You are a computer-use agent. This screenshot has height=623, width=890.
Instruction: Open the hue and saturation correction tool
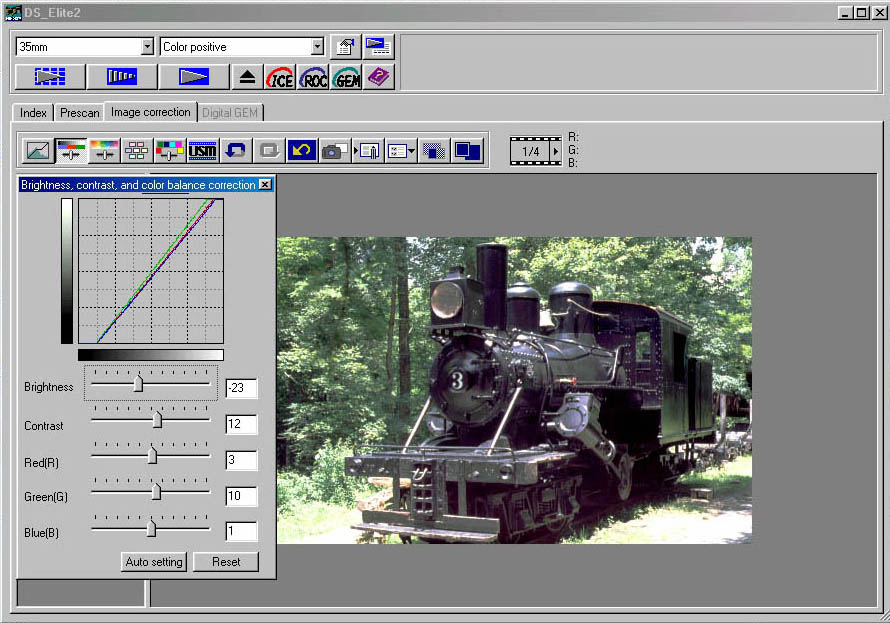pyautogui.click(x=103, y=151)
